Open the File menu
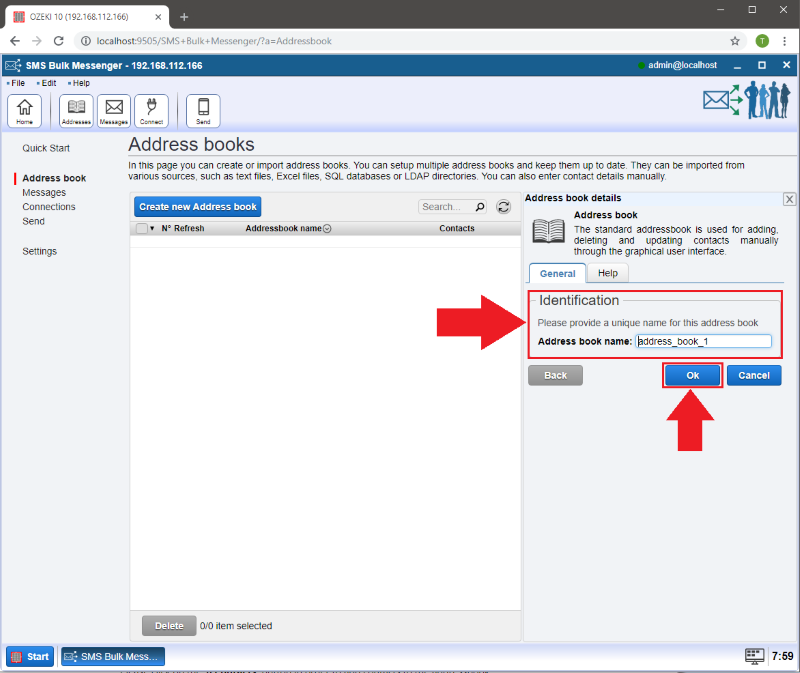Screen dimensions: 800x673 [x=17, y=83]
